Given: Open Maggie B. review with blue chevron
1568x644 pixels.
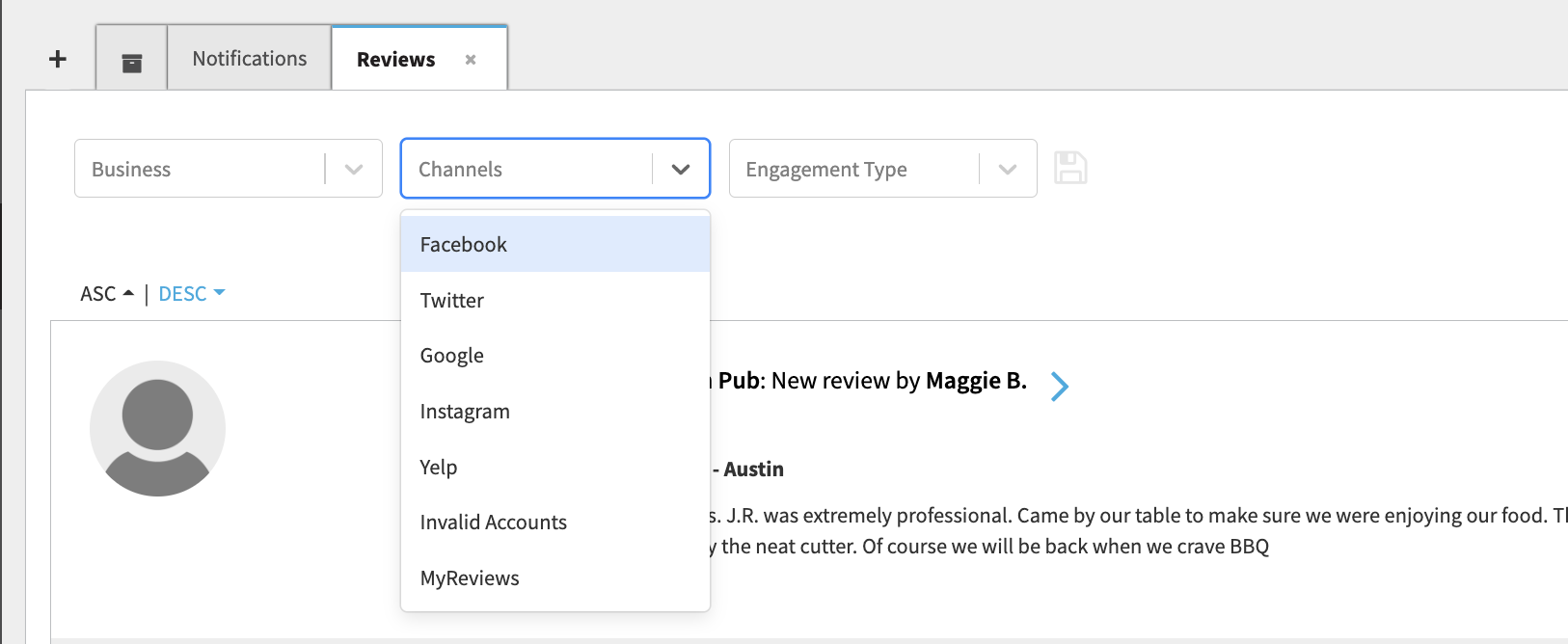Looking at the screenshot, I should 1060,386.
